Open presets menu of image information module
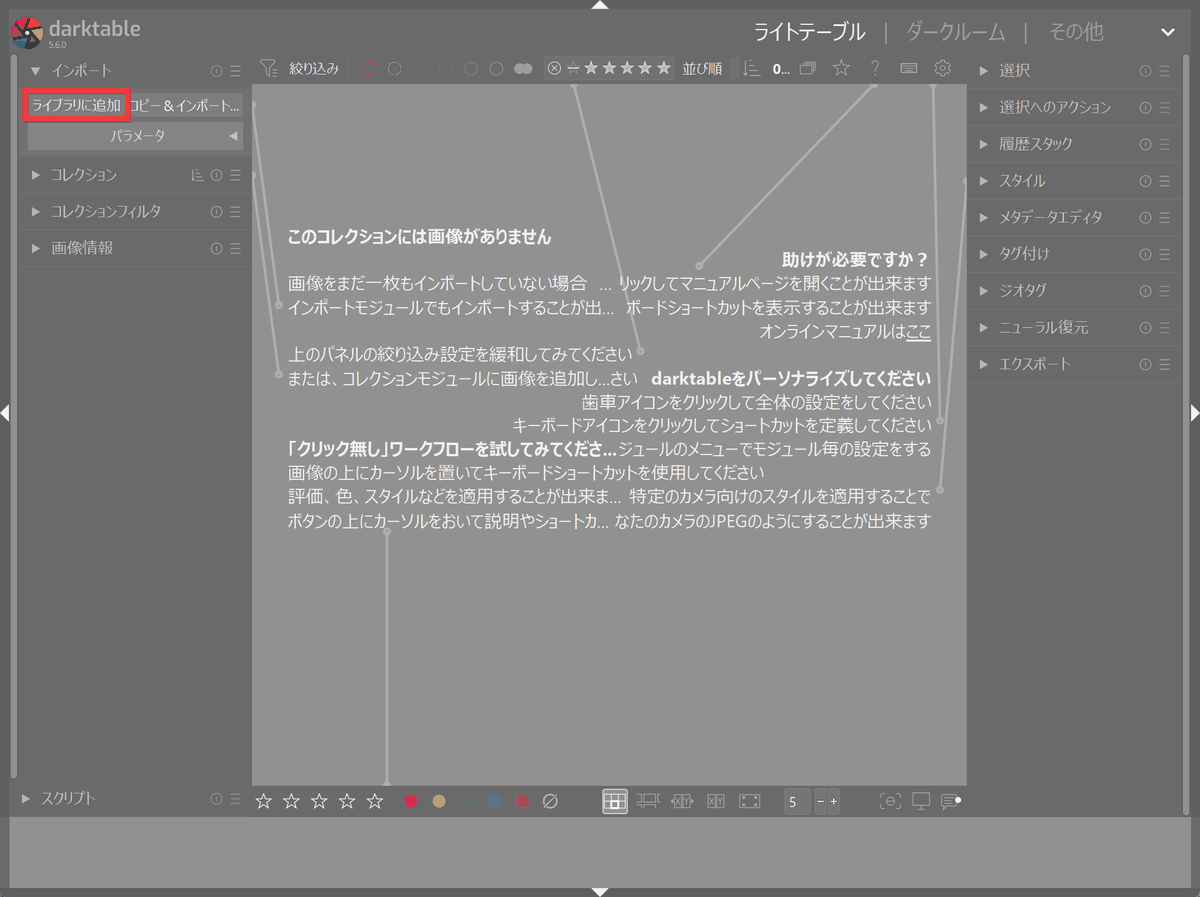 coord(235,248)
